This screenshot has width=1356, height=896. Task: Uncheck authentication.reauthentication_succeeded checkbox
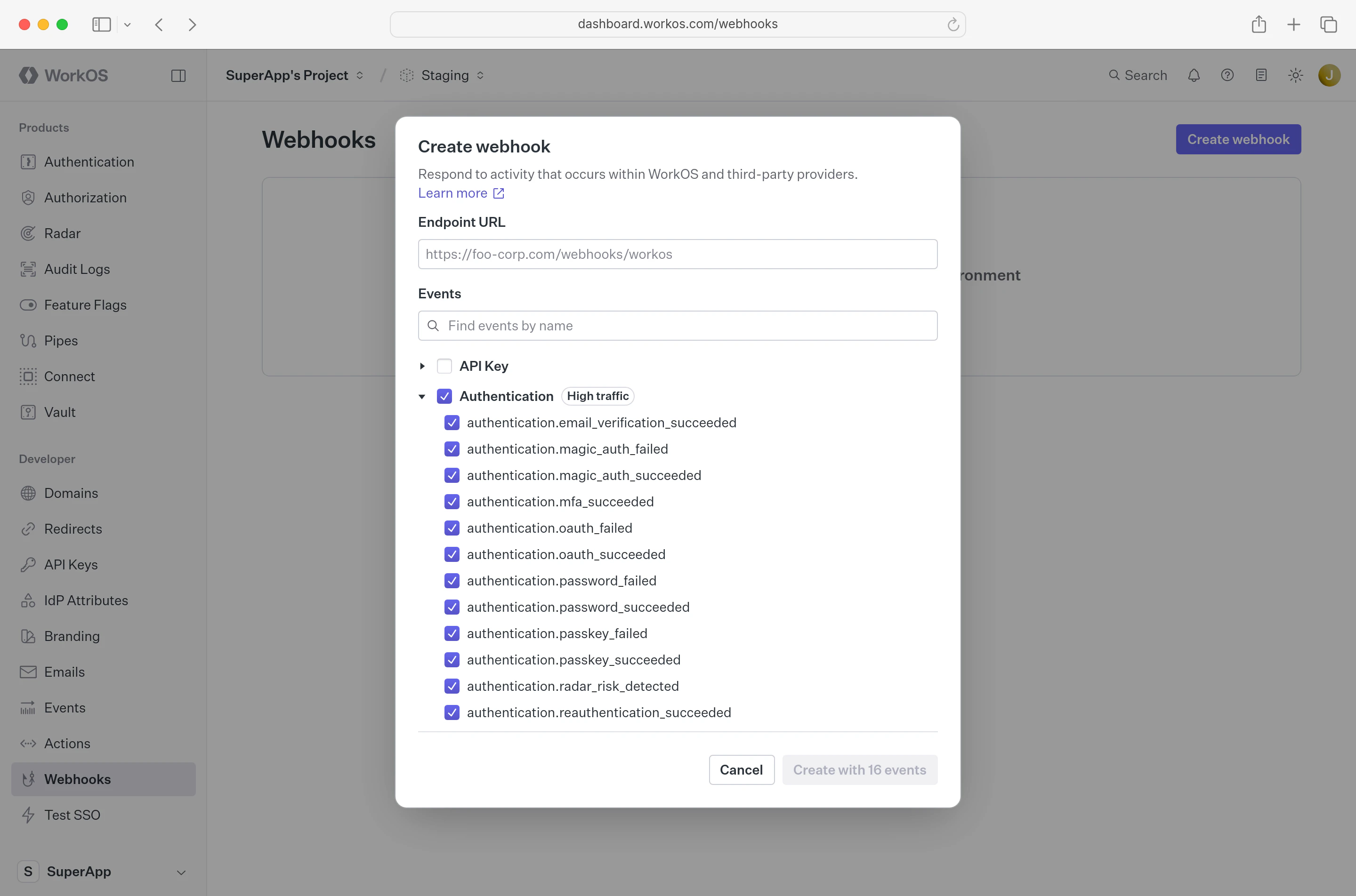pyautogui.click(x=452, y=712)
